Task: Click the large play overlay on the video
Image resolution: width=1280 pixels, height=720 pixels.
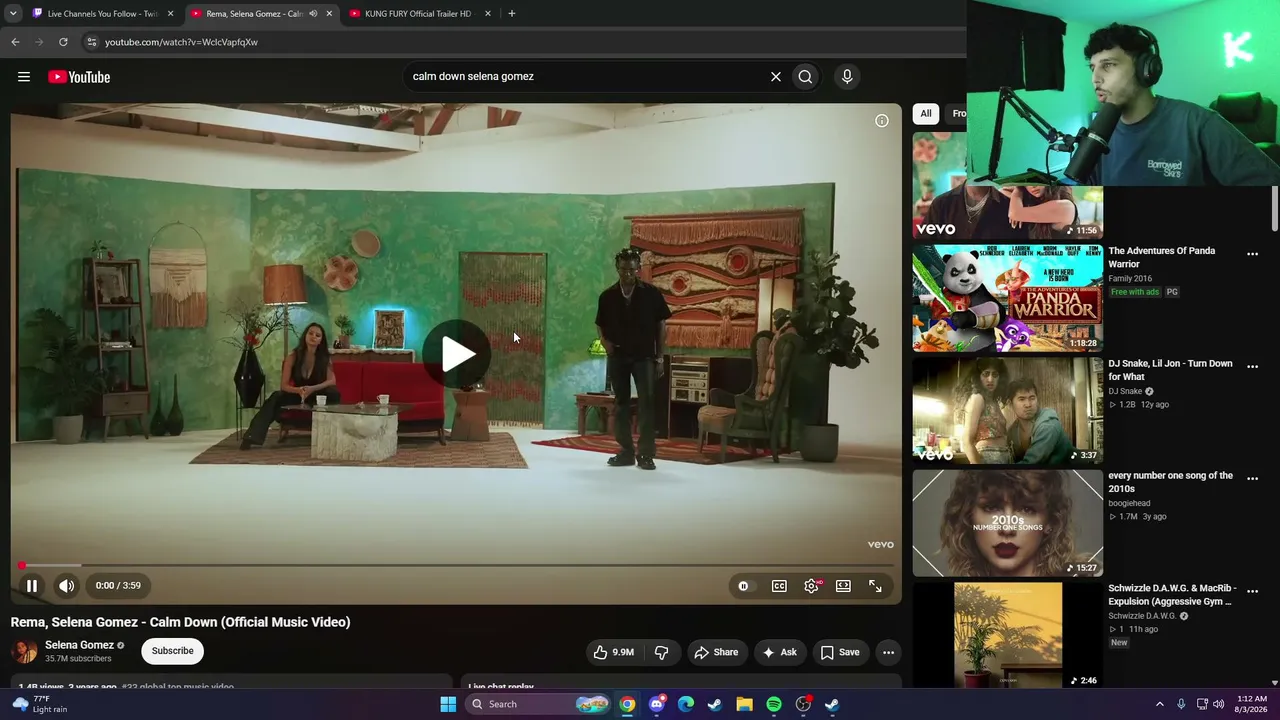Action: (x=457, y=353)
